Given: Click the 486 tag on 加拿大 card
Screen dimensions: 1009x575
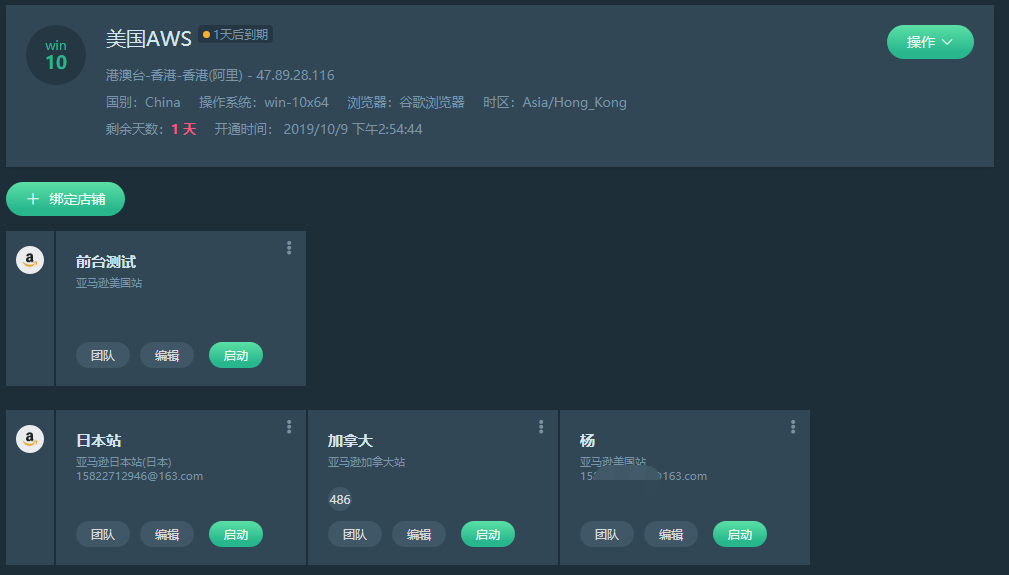Looking at the screenshot, I should click(x=340, y=500).
